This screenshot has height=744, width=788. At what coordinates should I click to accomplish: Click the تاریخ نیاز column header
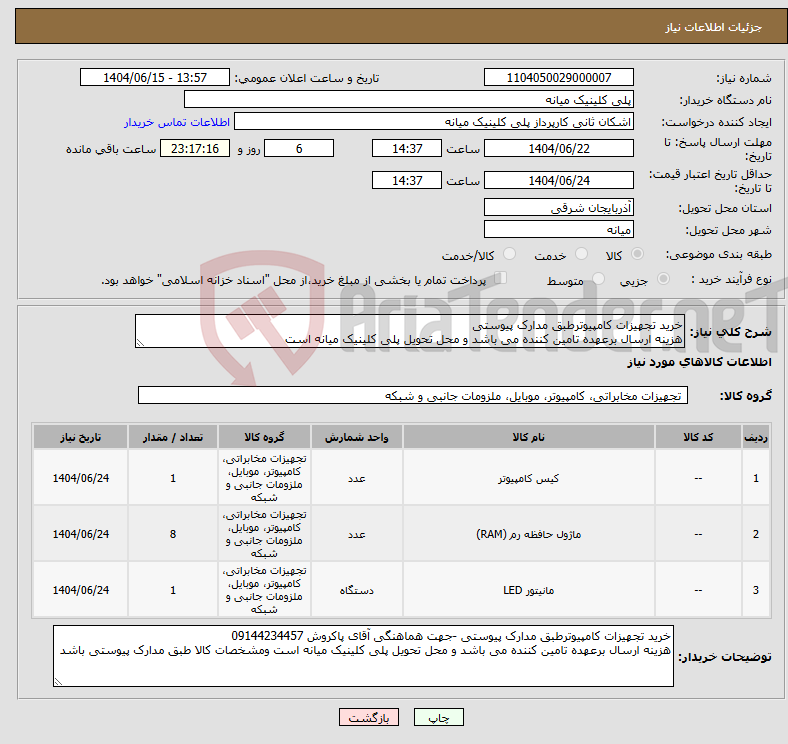[80, 437]
